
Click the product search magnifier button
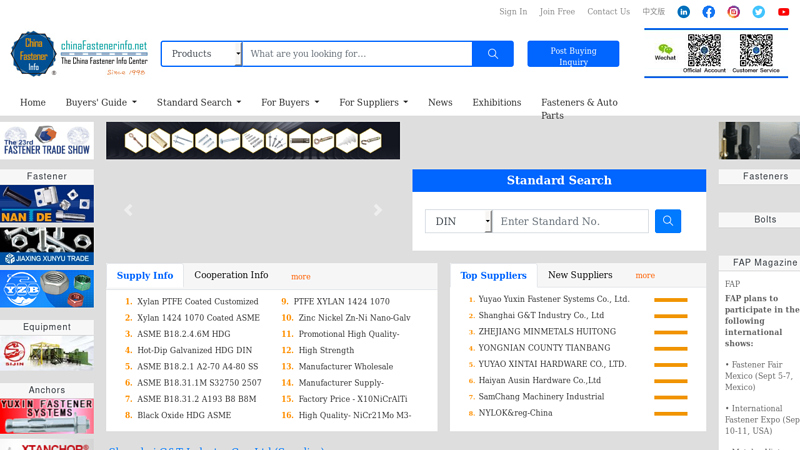point(492,54)
